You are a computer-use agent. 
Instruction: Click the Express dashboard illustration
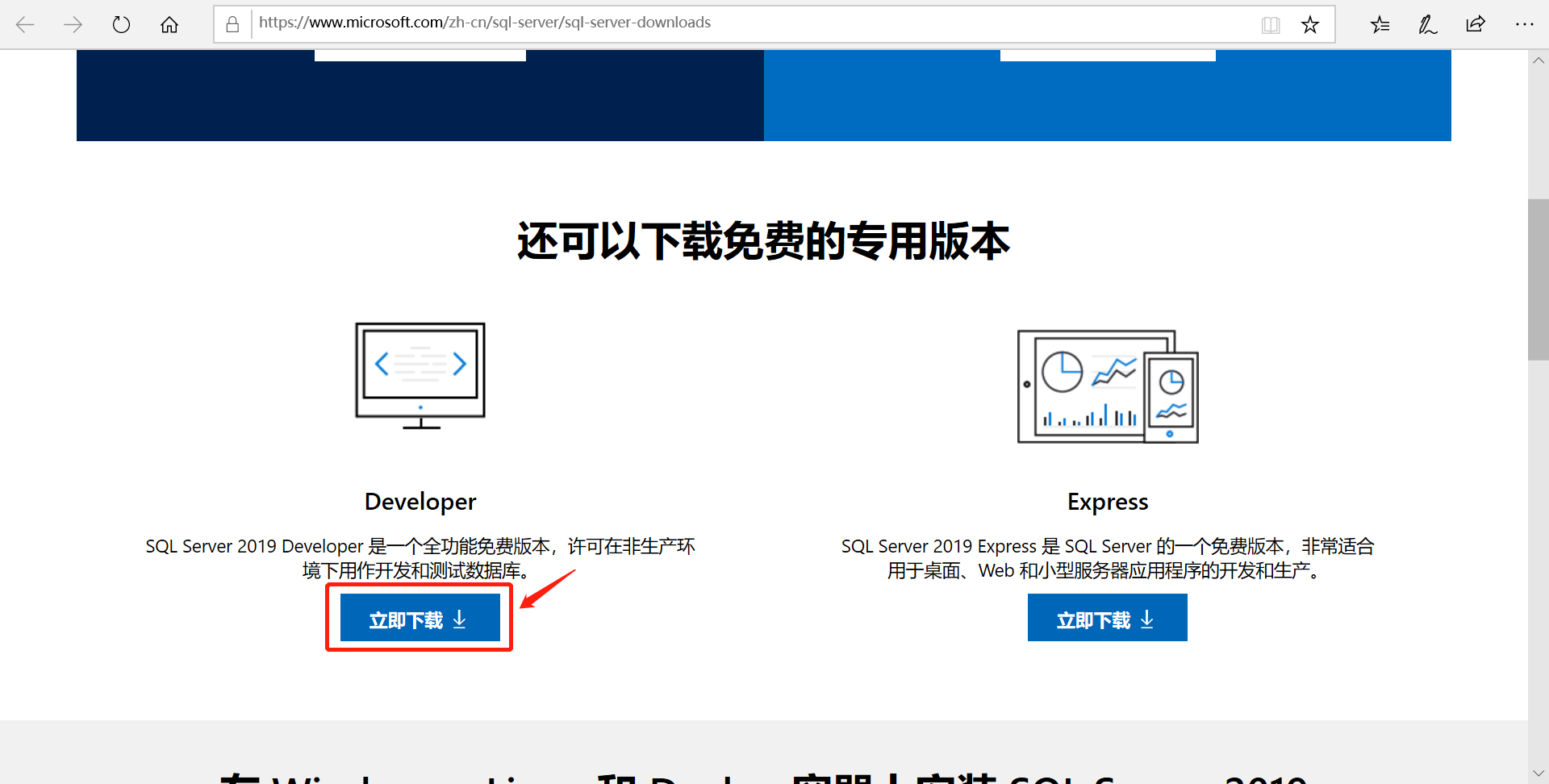coord(1108,386)
